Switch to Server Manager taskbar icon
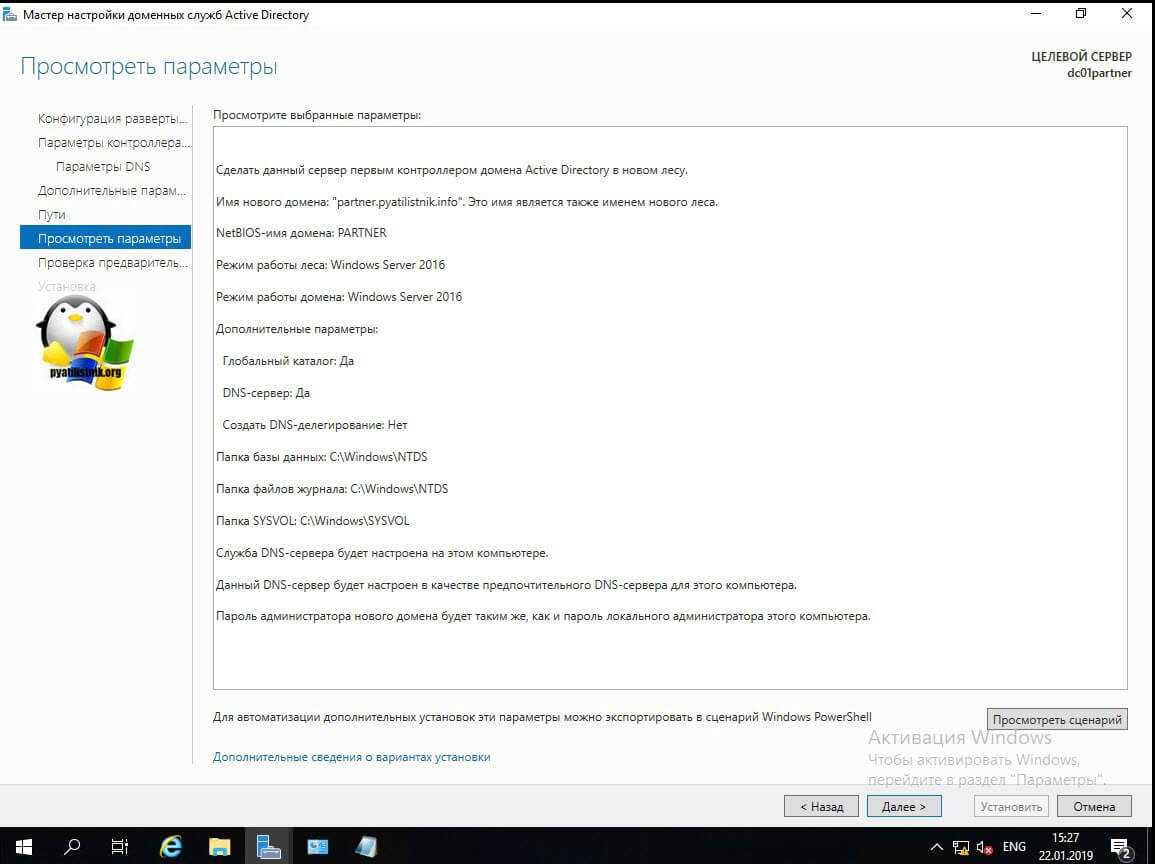1155x864 pixels. (269, 847)
